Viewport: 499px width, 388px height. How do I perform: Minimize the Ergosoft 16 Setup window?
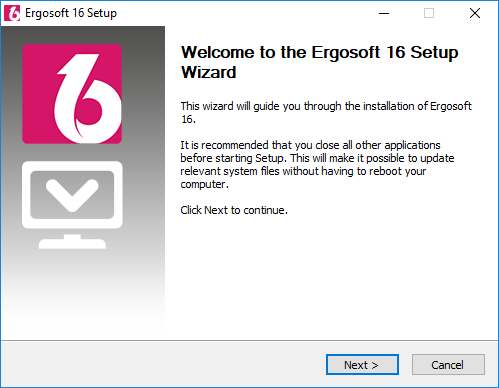384,13
